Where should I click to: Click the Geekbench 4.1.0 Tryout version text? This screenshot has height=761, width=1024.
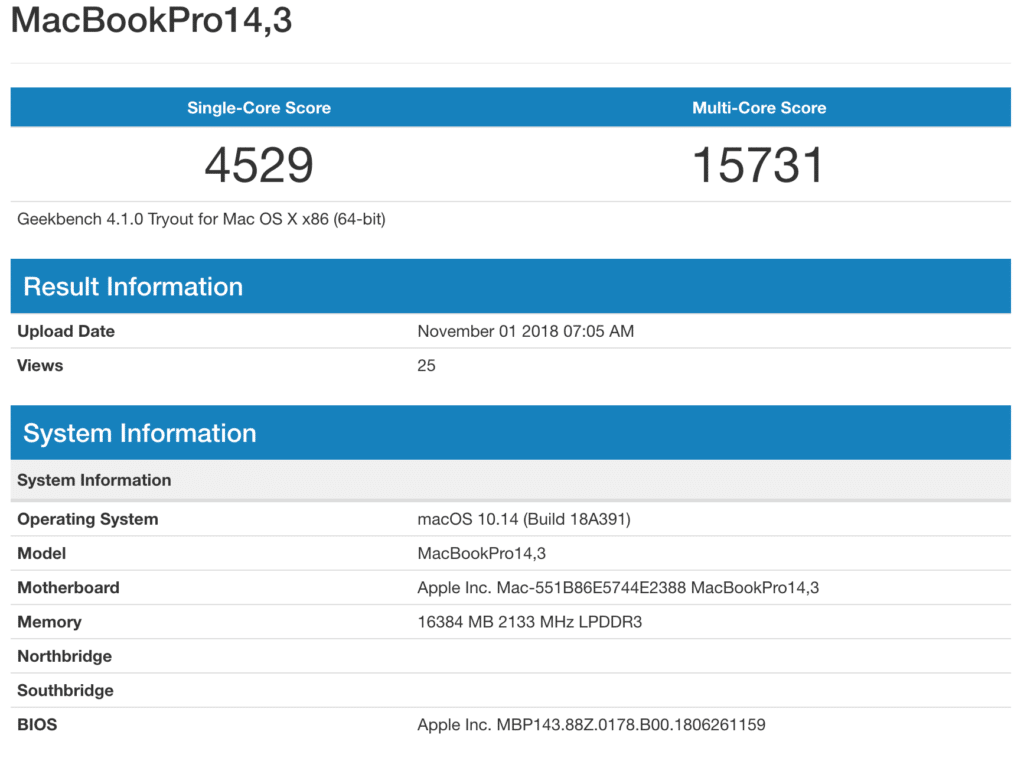coord(201,219)
